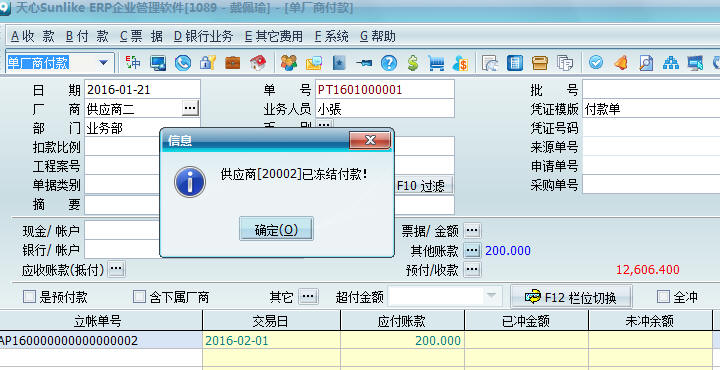Screen dimensions: 720x370
Task: Click the archive box toolbar icon
Action: tap(540, 62)
